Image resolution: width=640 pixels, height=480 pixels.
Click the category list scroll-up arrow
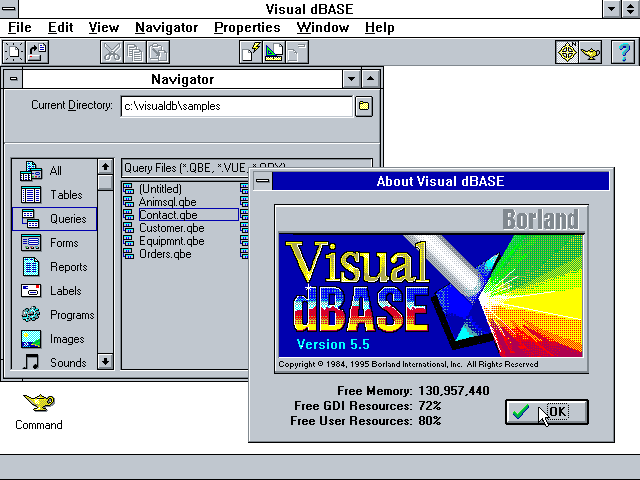(x=105, y=167)
